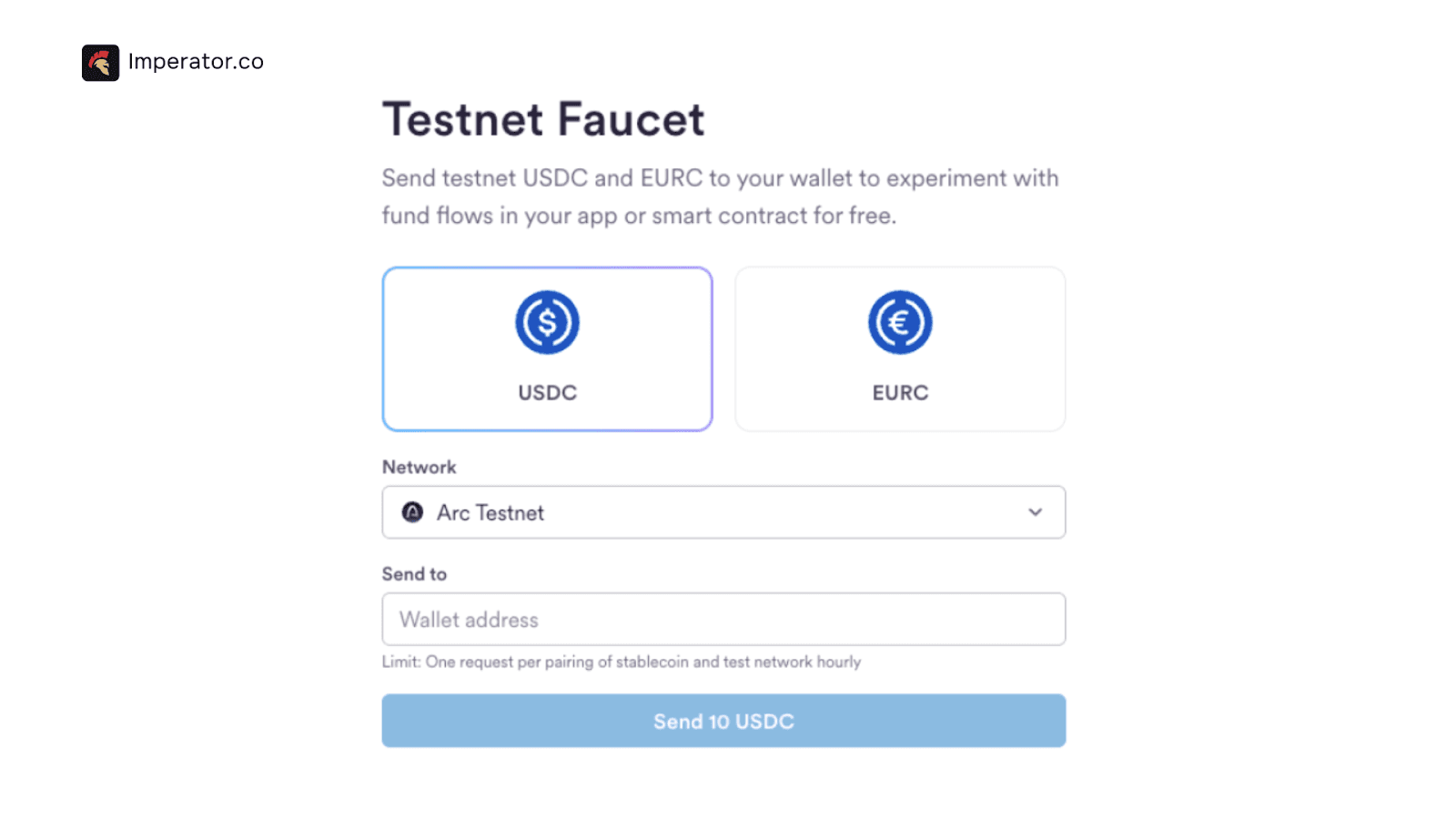
Task: Focus the Wallet address input field
Action: tap(723, 620)
